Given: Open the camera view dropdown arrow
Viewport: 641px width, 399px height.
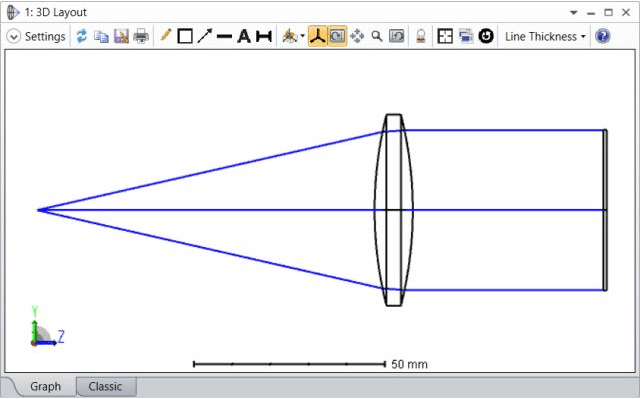Looking at the screenshot, I should [x=303, y=36].
